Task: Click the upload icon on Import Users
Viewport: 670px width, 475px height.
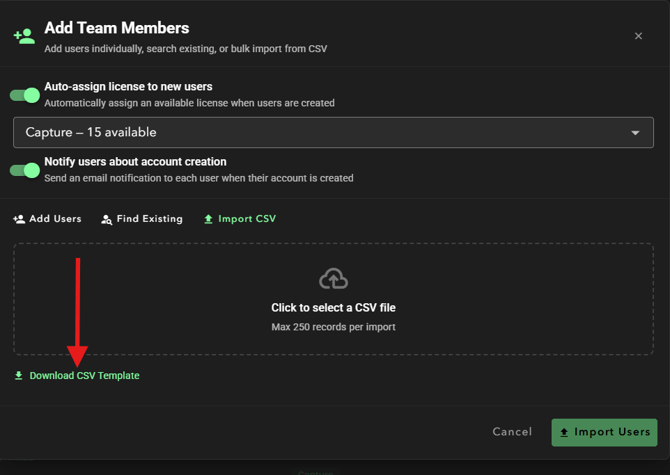Action: tap(564, 433)
